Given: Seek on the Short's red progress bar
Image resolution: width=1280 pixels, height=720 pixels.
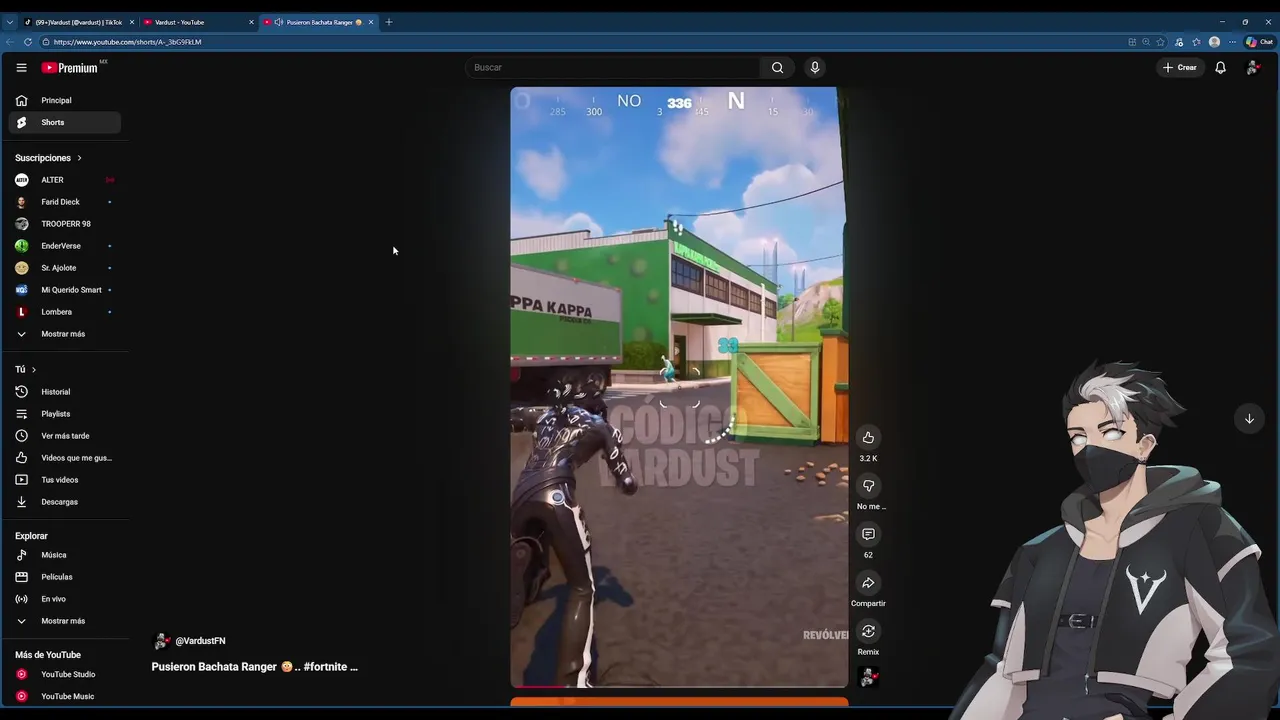Looking at the screenshot, I should click(679, 686).
